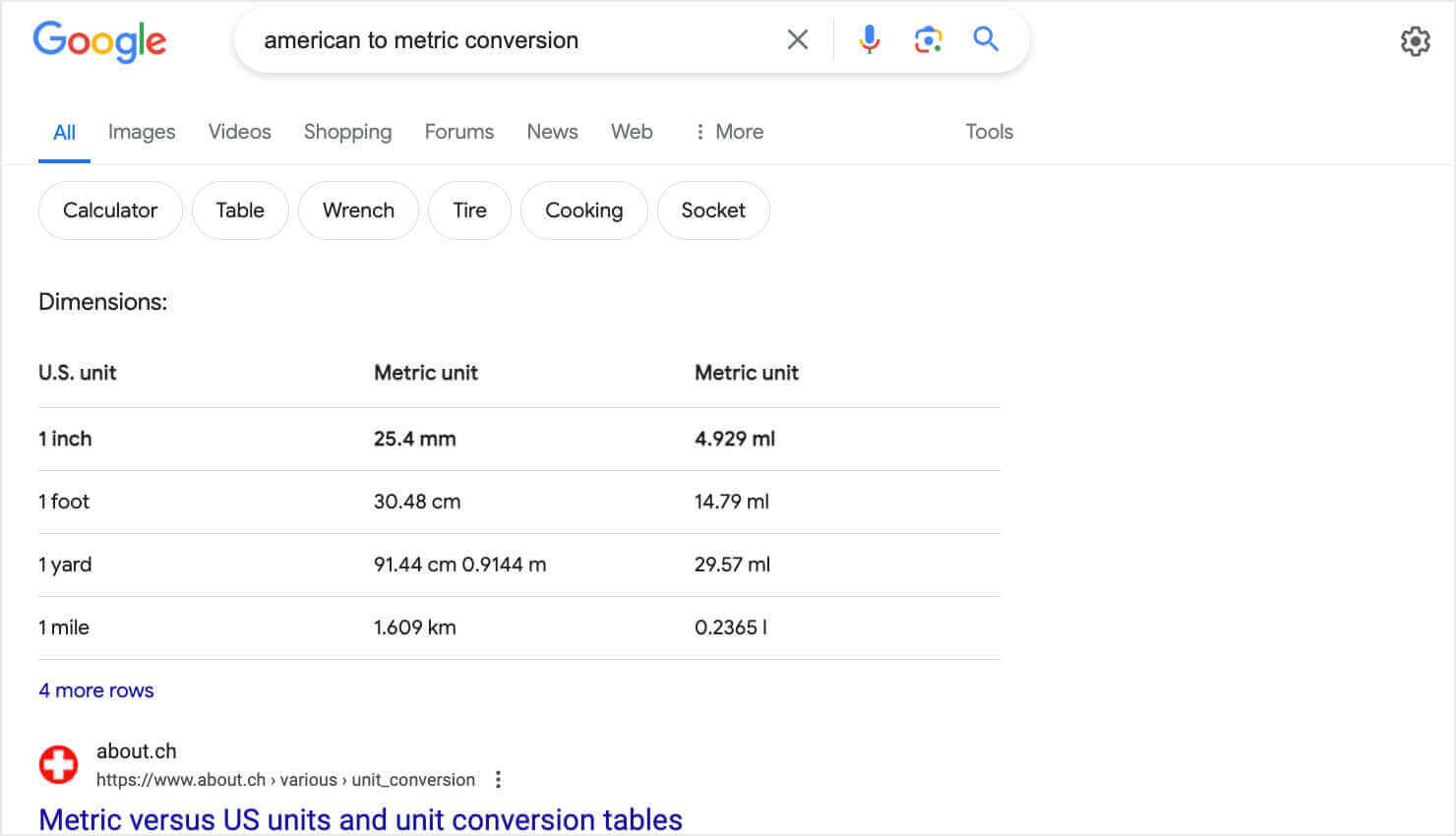The width and height of the screenshot is (1456, 836).
Task: Switch to the Images tab
Action: pyautogui.click(x=142, y=131)
